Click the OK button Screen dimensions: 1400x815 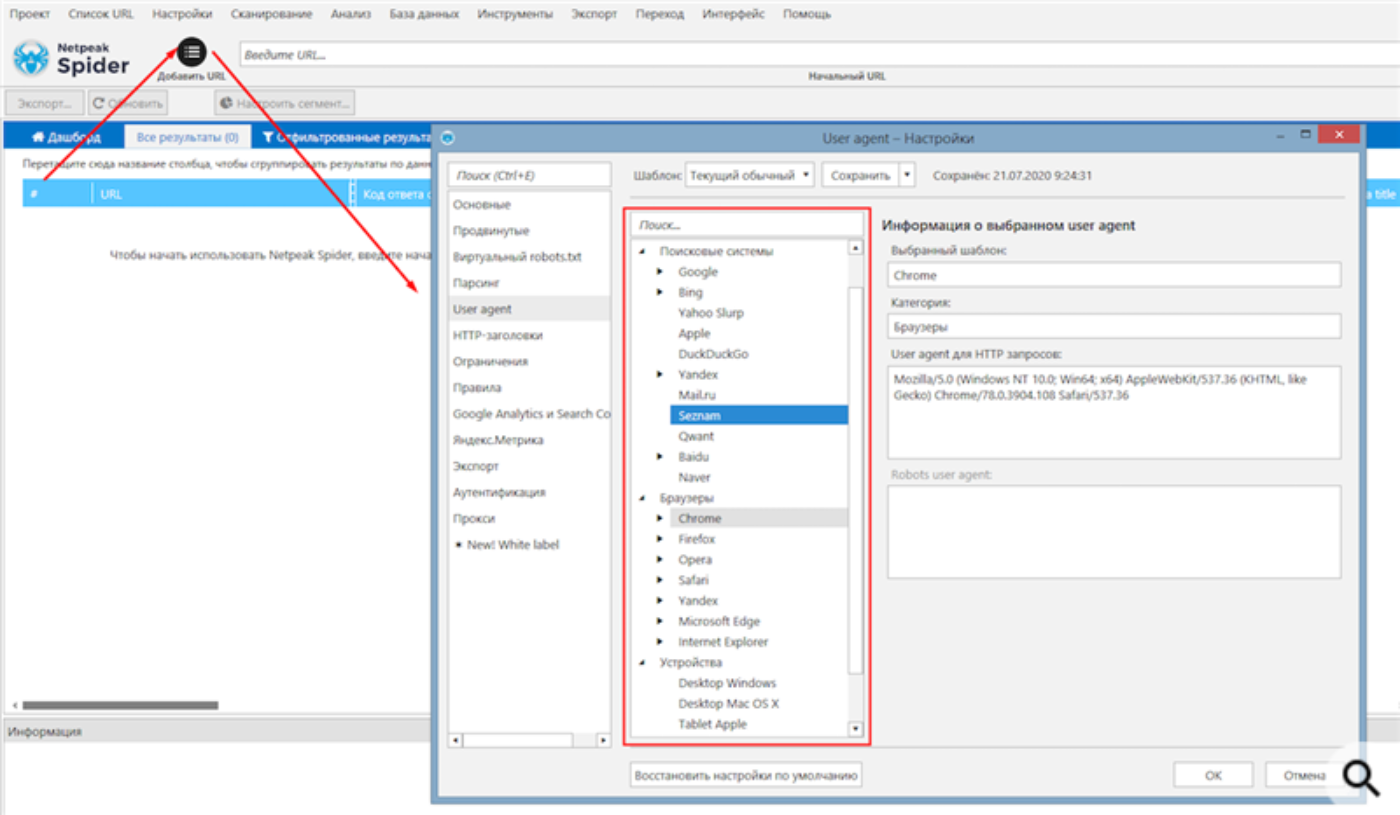pos(1212,775)
